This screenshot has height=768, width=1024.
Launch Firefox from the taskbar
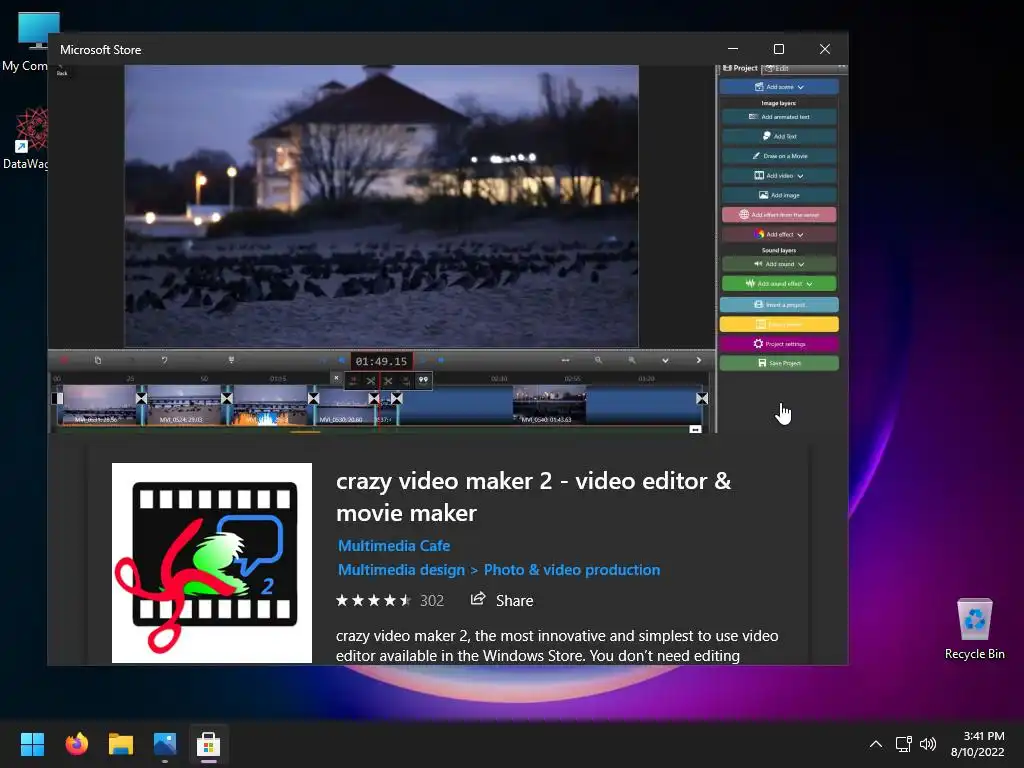[76, 744]
